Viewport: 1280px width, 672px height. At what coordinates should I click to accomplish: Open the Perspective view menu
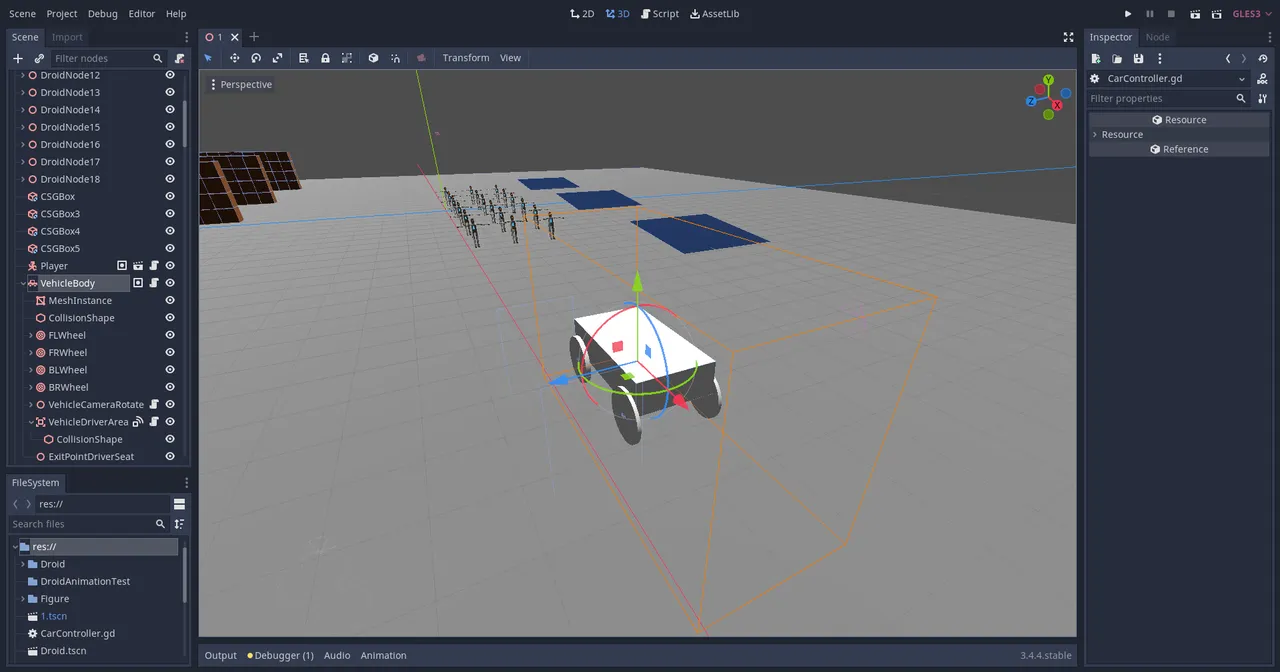tap(245, 84)
